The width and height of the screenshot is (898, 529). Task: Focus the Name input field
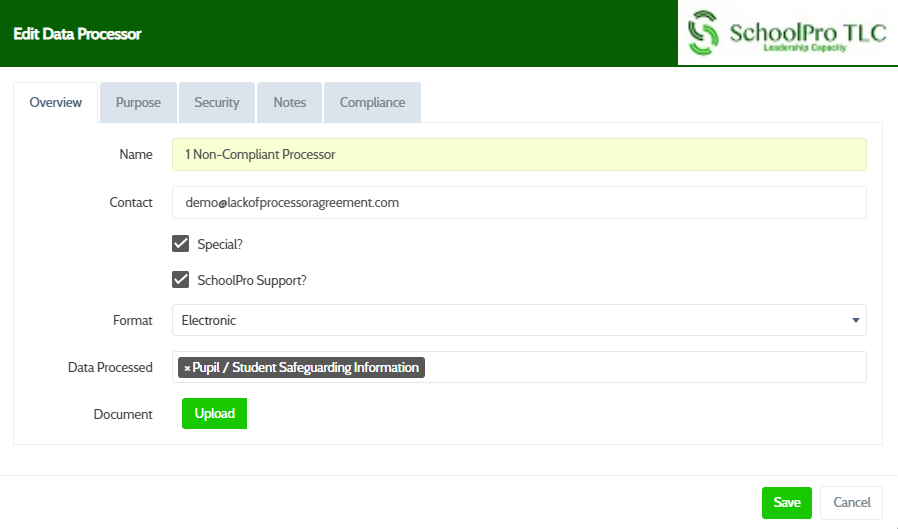point(518,155)
